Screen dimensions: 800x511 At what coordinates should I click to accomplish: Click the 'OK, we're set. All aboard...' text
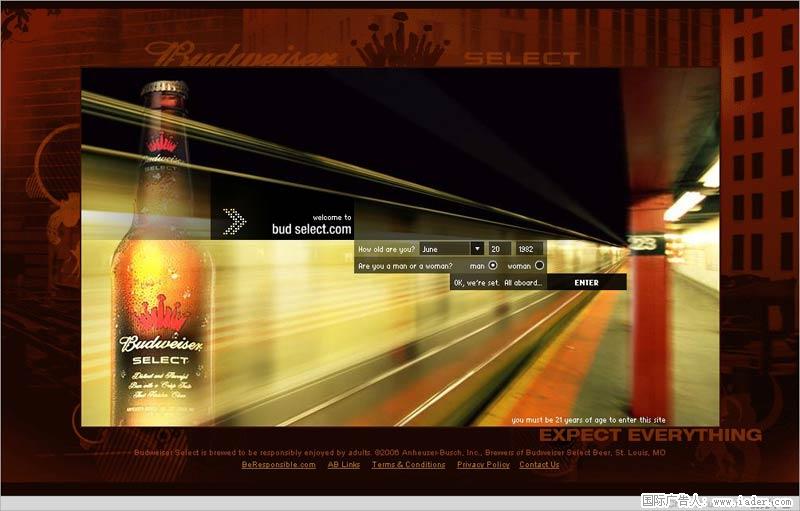click(498, 283)
